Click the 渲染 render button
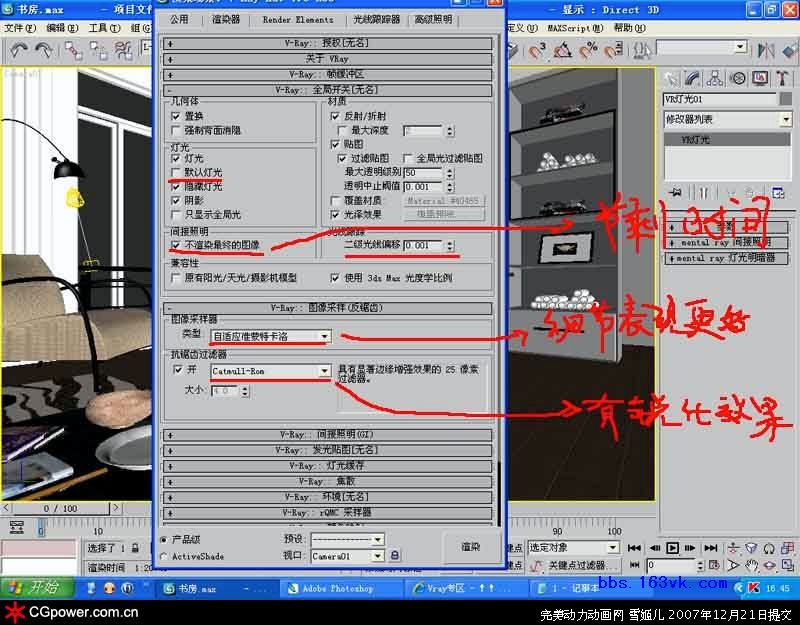The height and width of the screenshot is (625, 800). pos(470,547)
